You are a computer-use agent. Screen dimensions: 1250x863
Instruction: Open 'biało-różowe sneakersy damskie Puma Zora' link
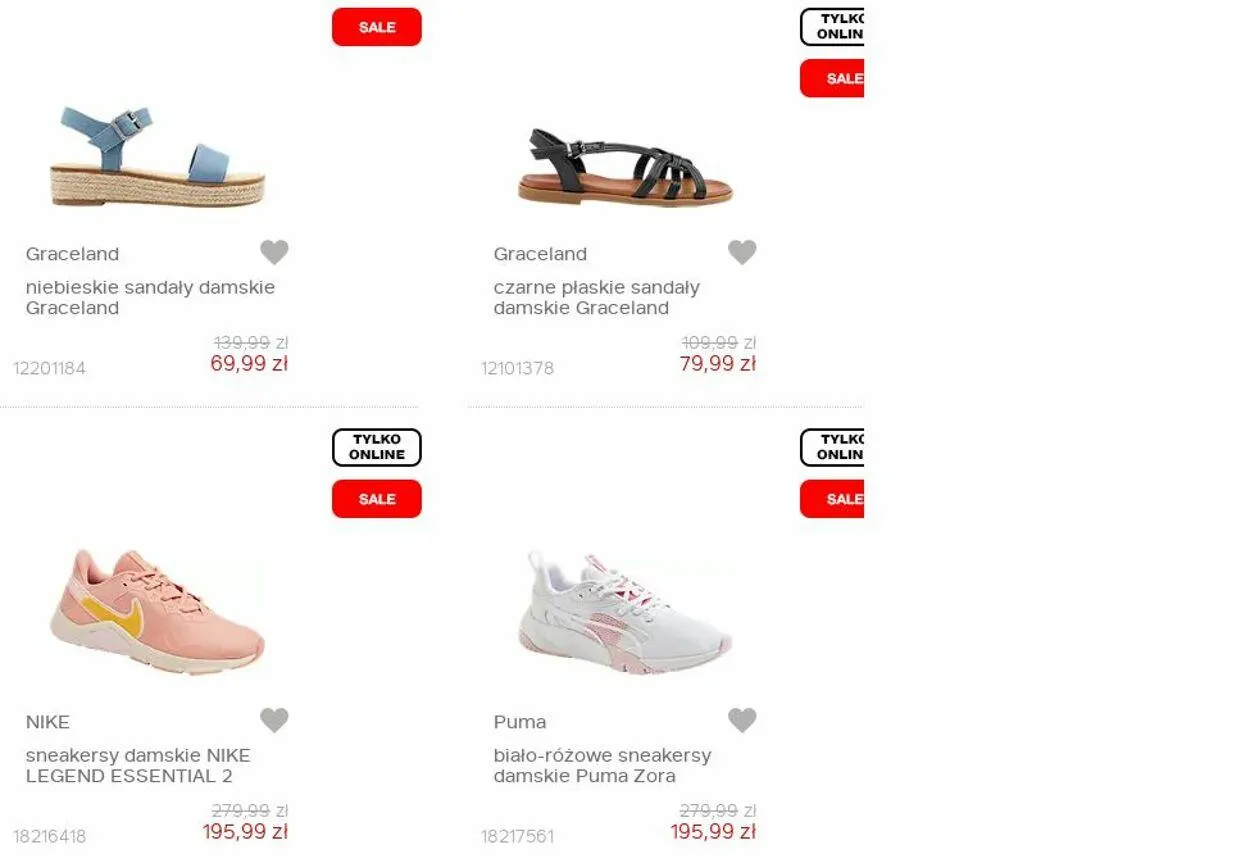click(x=602, y=766)
